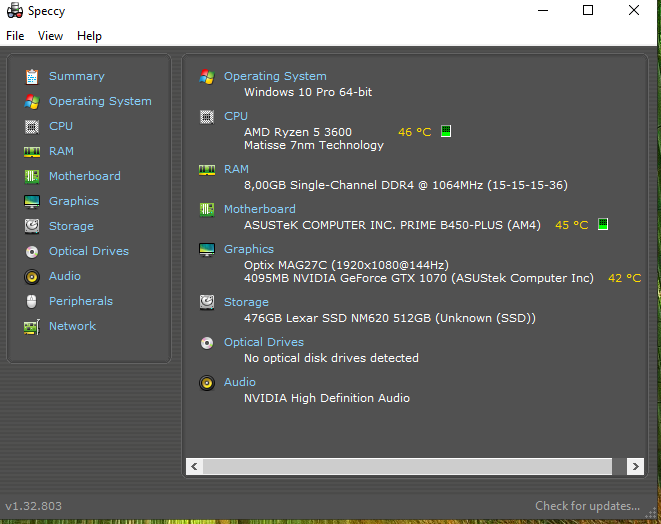Click the Speccy app icon in title bar
661x524 pixels.
tap(15, 11)
